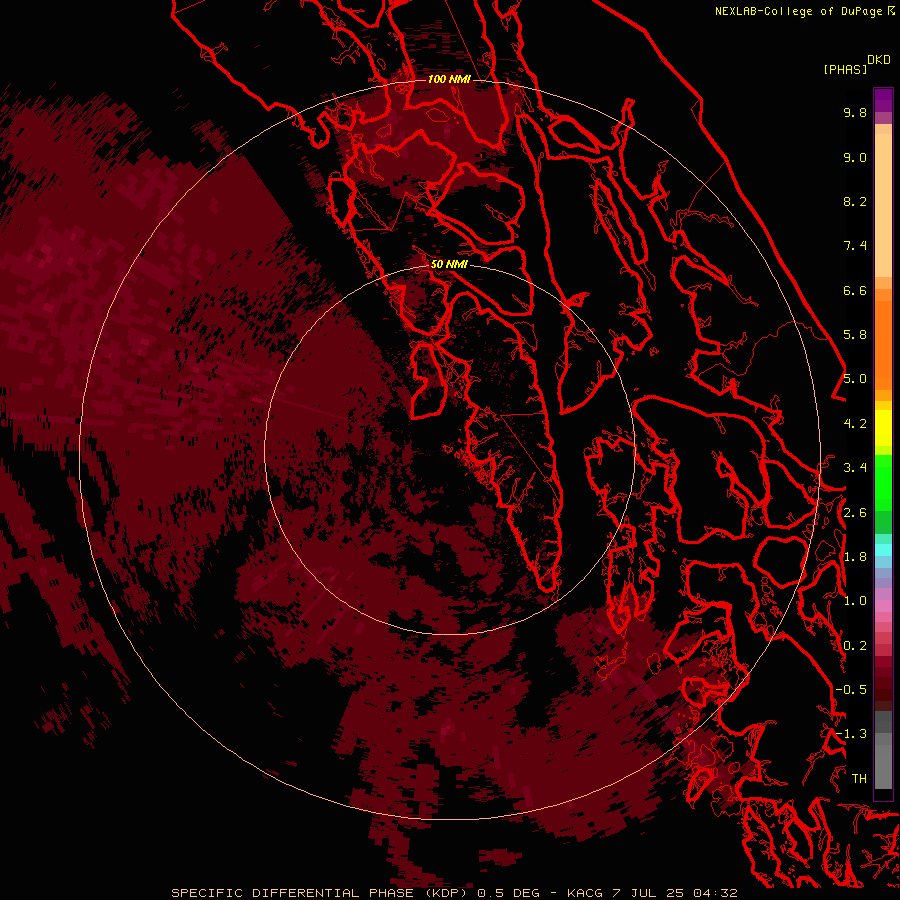Click the 9.8 value on the color scale
Image resolution: width=900 pixels, height=900 pixels.
855,112
